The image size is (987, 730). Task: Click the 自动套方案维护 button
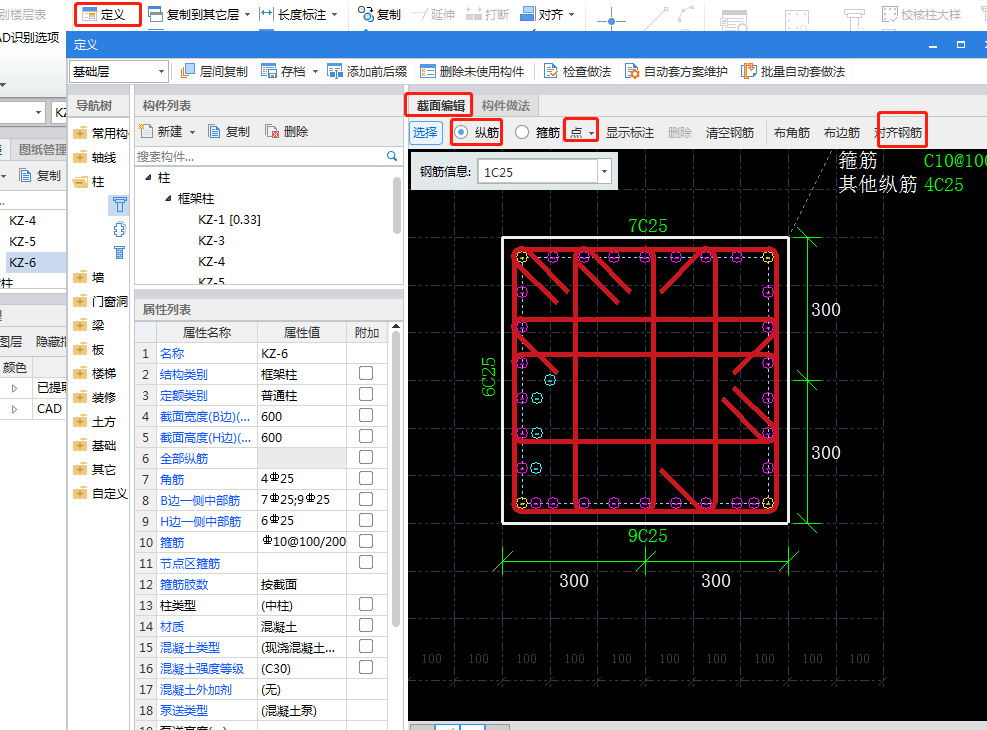[676, 72]
